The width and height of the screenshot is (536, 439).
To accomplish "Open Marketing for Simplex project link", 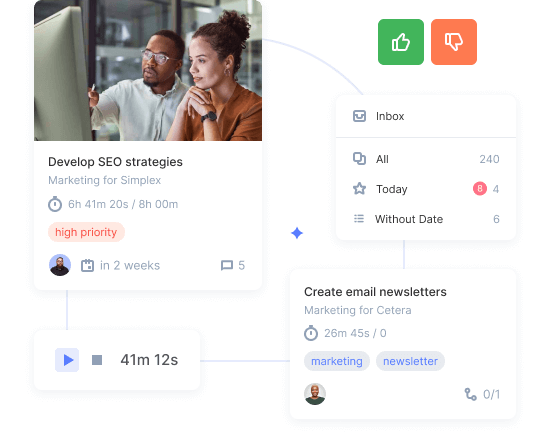I will [x=105, y=180].
